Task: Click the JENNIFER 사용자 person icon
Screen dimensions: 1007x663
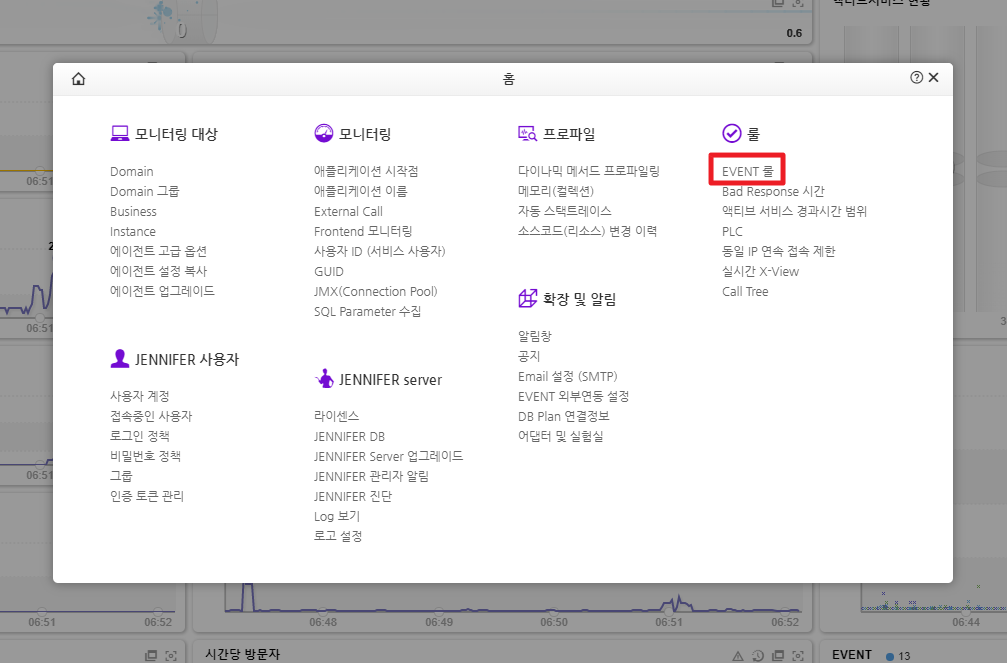Action: coord(119,358)
